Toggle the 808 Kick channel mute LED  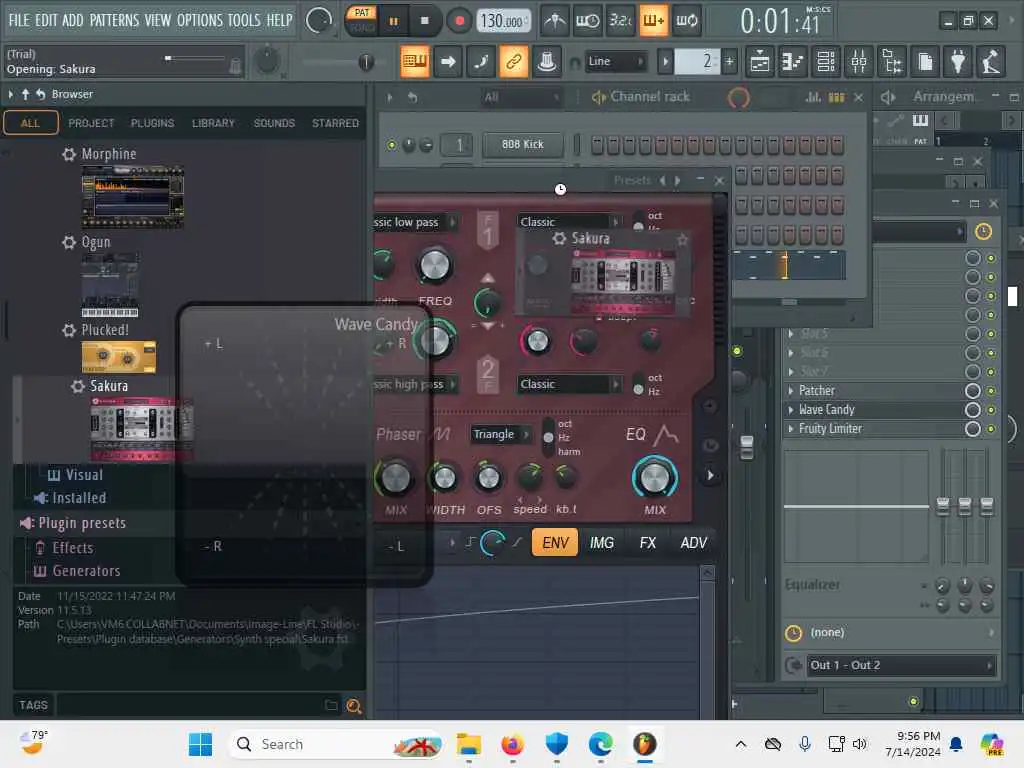[391, 145]
